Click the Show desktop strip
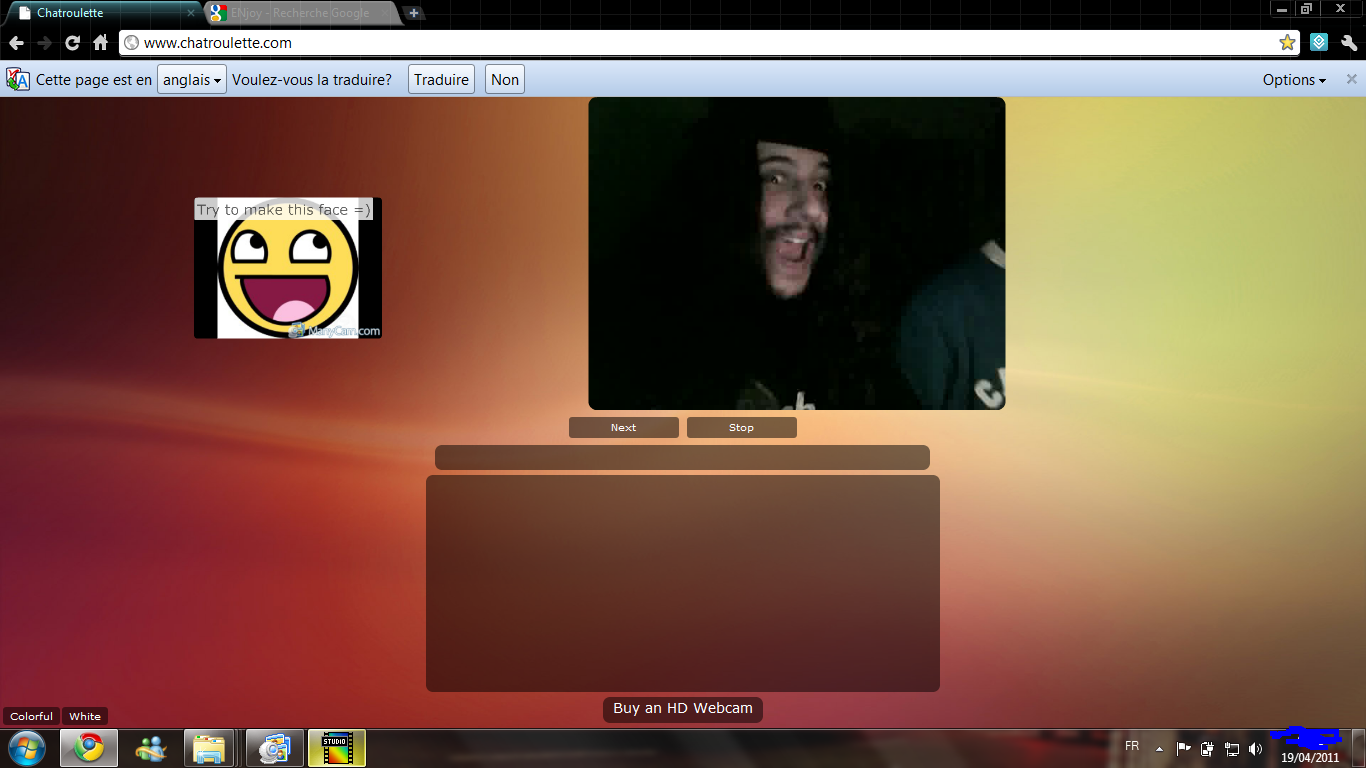Image resolution: width=1366 pixels, height=768 pixels. (1359, 748)
